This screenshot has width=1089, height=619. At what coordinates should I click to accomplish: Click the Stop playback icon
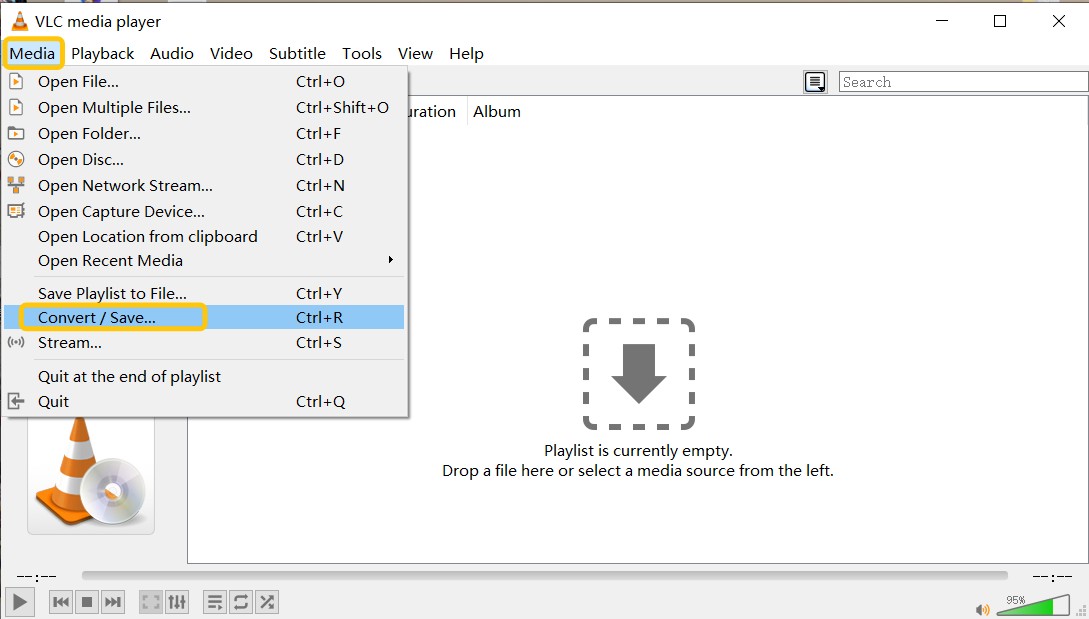click(x=86, y=602)
